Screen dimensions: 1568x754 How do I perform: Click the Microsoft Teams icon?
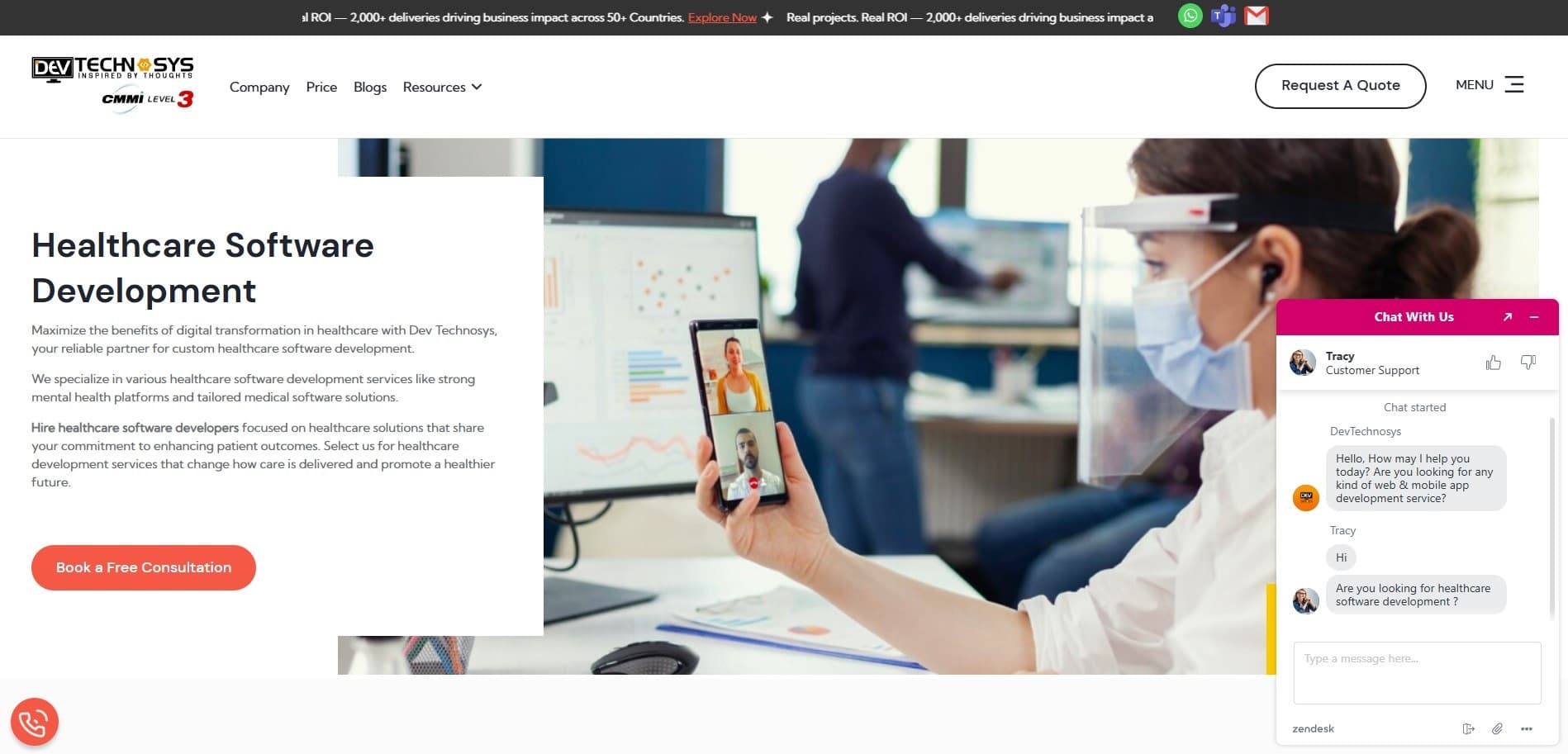pyautogui.click(x=1223, y=16)
